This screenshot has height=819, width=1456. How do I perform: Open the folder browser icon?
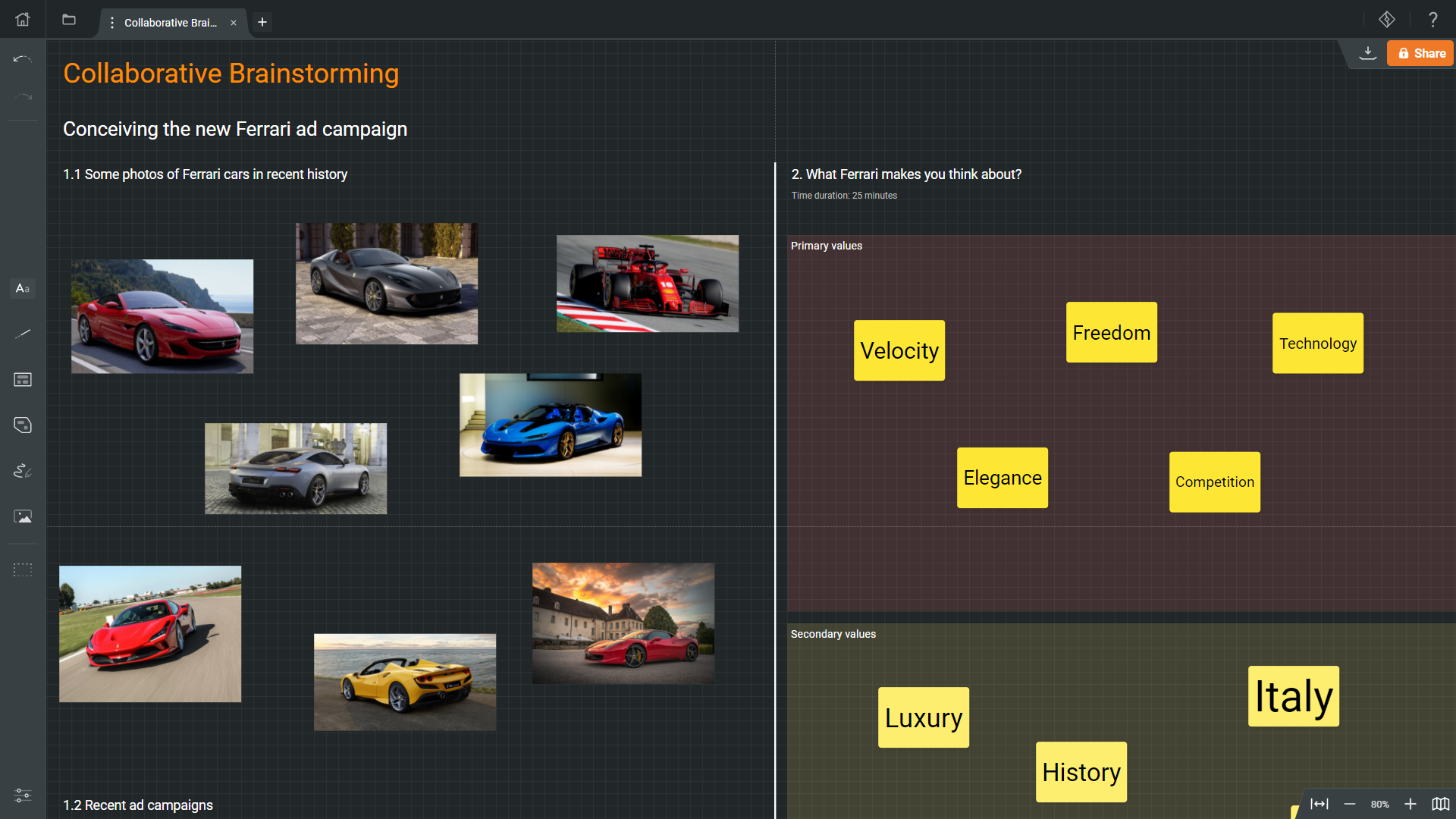pos(69,20)
